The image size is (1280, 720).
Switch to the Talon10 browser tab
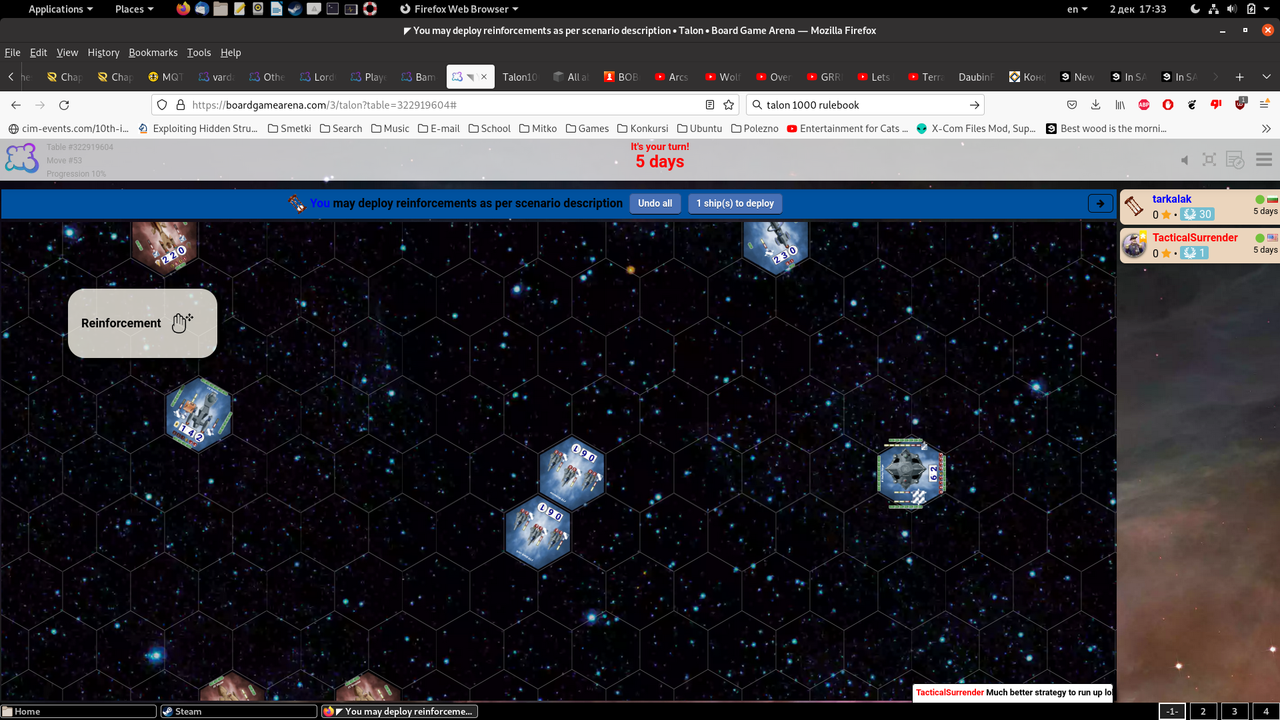pos(519,77)
